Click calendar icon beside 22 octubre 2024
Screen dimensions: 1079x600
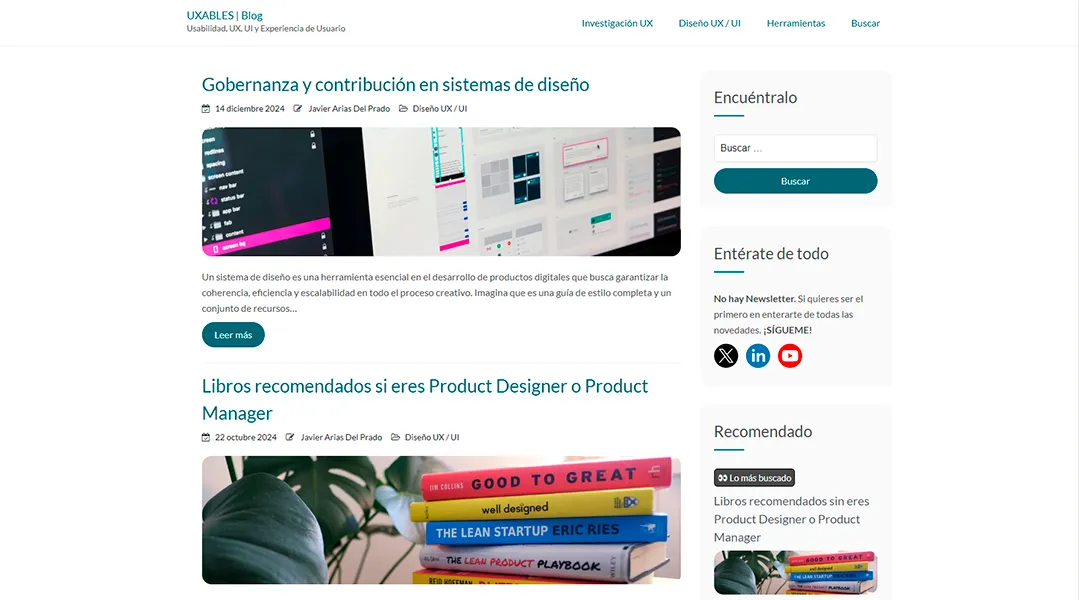click(206, 437)
